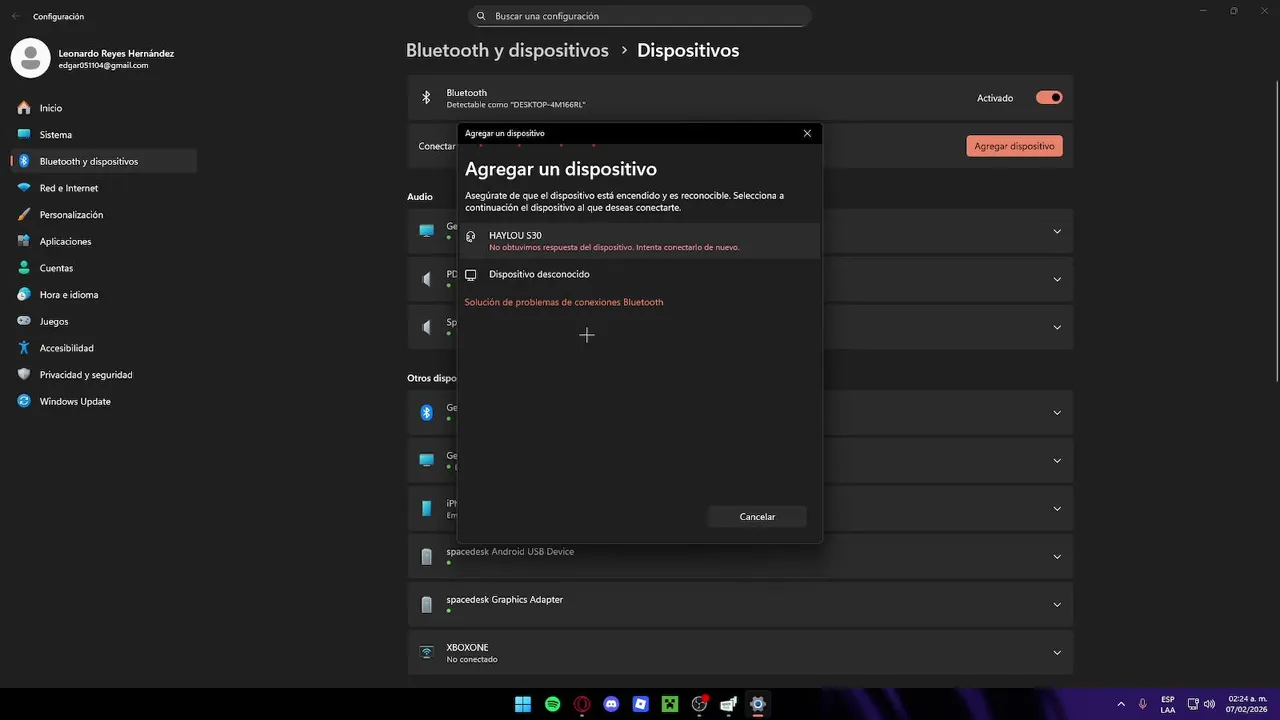Open the volume control in system tray
This screenshot has width=1280, height=720.
[1211, 704]
